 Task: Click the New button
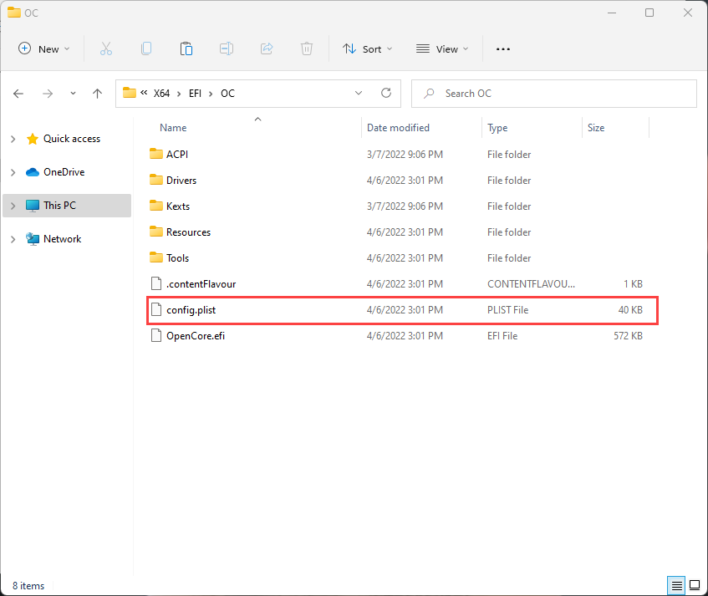[x=44, y=48]
